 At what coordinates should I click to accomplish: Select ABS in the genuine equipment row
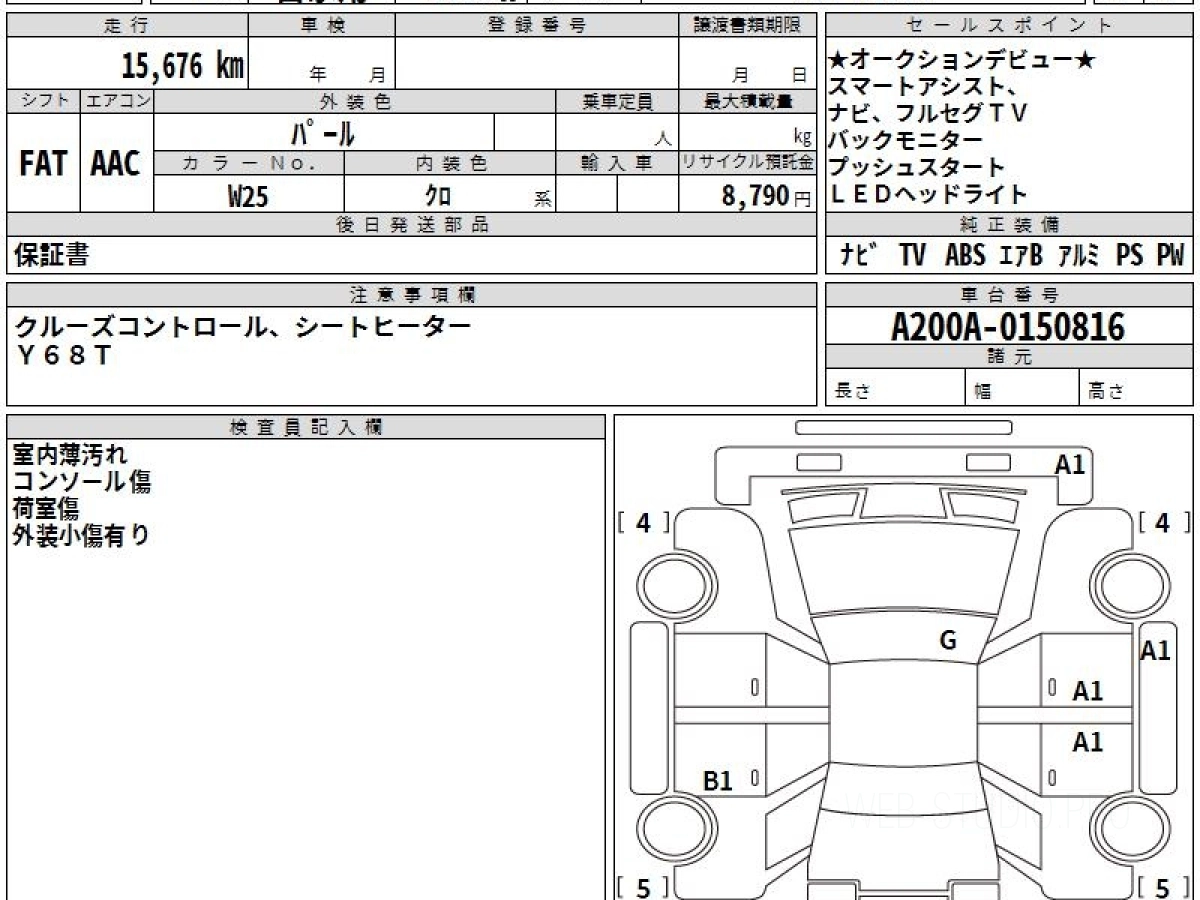(964, 256)
